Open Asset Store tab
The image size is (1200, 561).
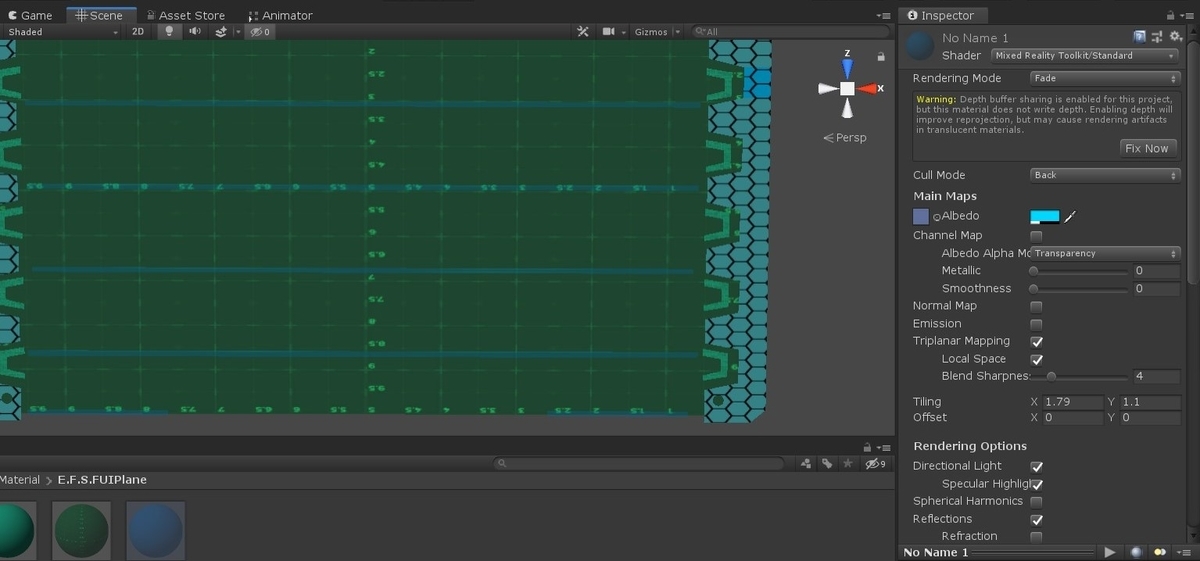tap(185, 15)
